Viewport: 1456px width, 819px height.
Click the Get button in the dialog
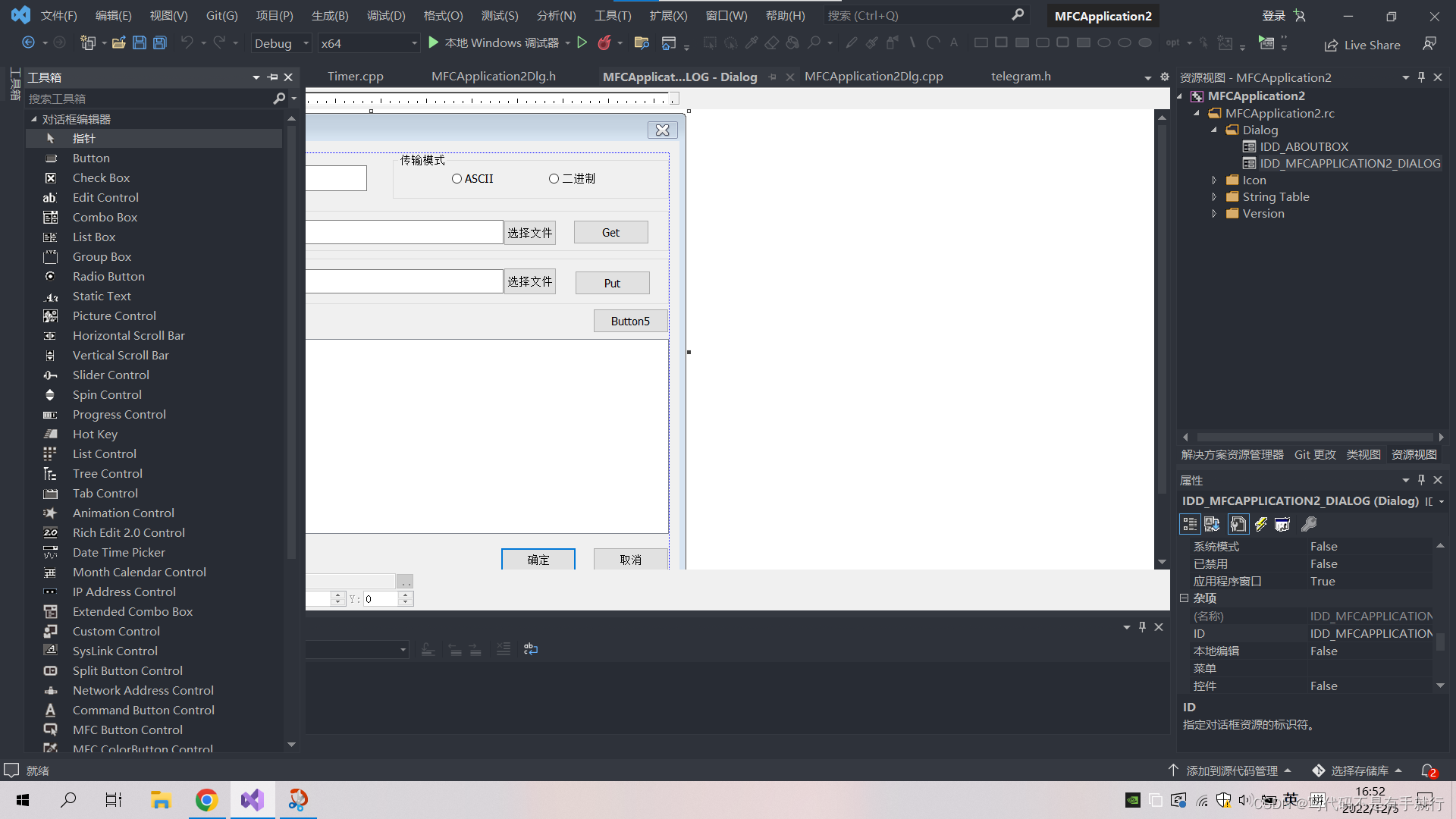(610, 231)
